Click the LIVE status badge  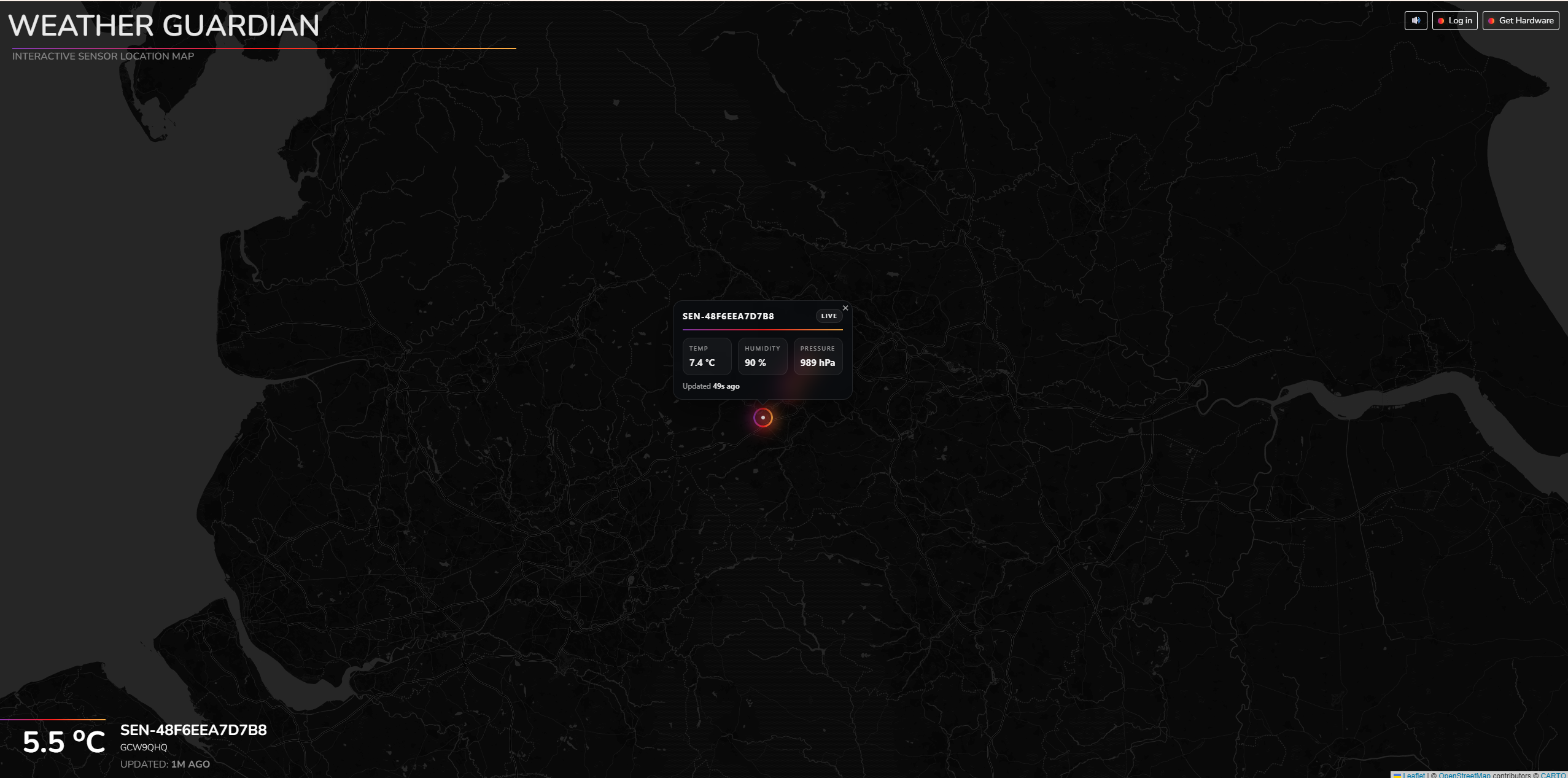pyautogui.click(x=828, y=316)
